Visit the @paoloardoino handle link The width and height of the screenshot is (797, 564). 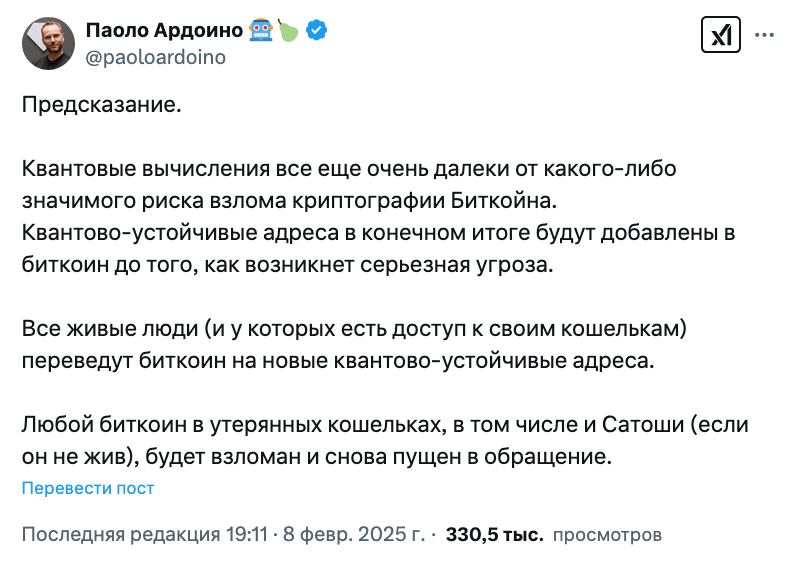[156, 57]
